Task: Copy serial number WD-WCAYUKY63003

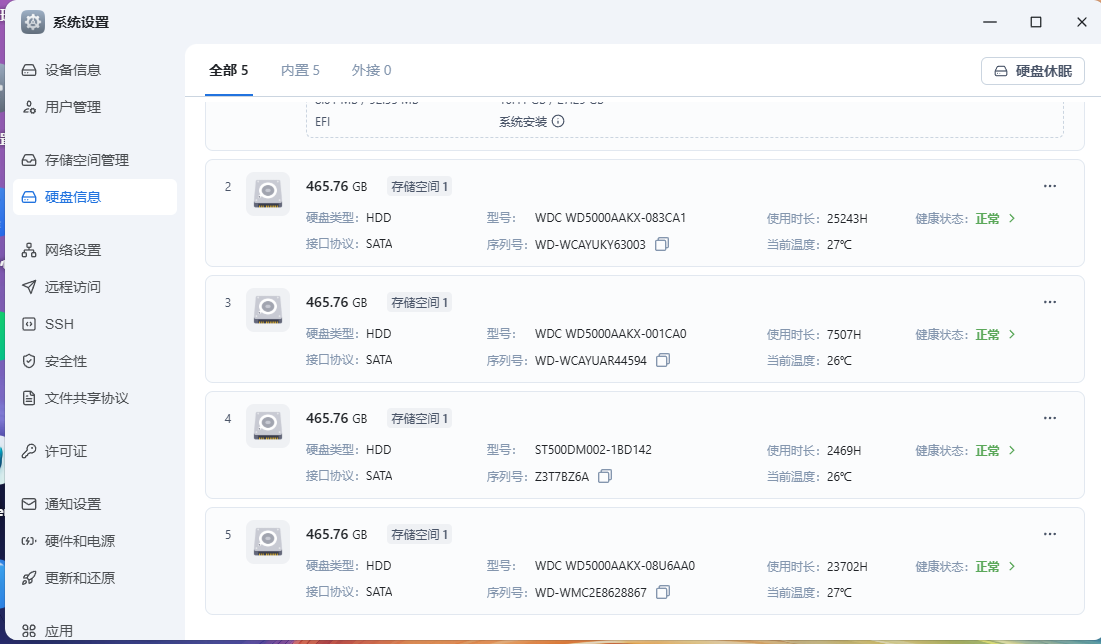Action: [662, 243]
